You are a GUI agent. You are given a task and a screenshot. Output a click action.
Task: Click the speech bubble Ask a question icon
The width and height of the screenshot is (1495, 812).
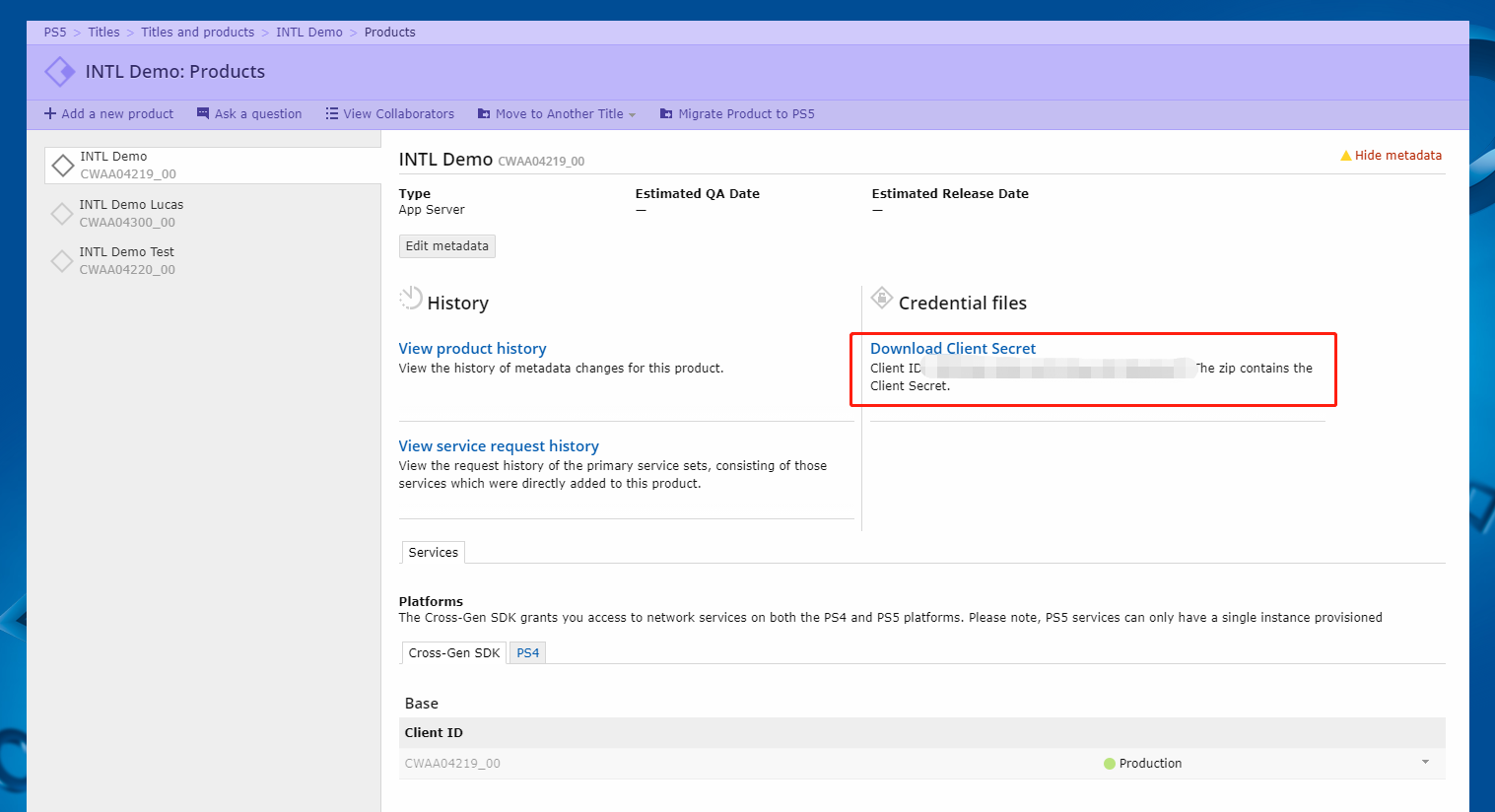203,114
